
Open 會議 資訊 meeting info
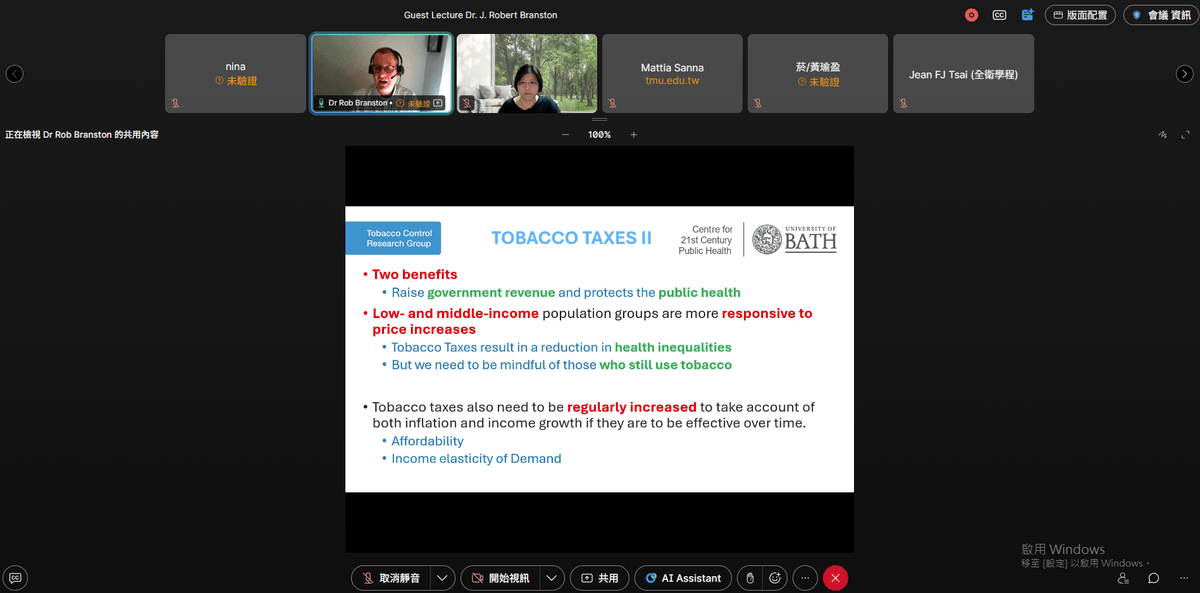click(x=1161, y=15)
